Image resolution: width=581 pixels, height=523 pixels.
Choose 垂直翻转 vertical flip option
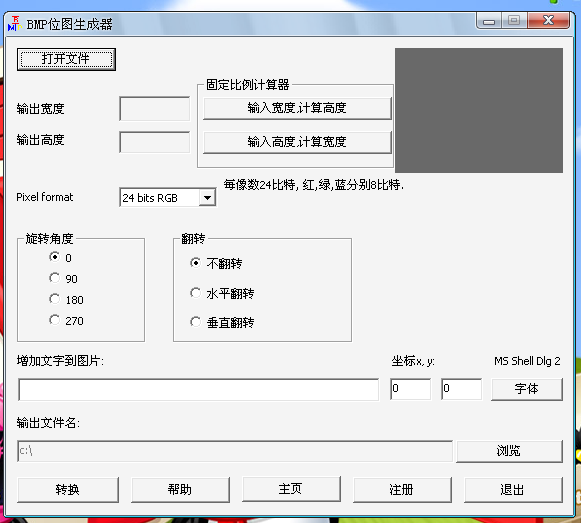pos(196,322)
